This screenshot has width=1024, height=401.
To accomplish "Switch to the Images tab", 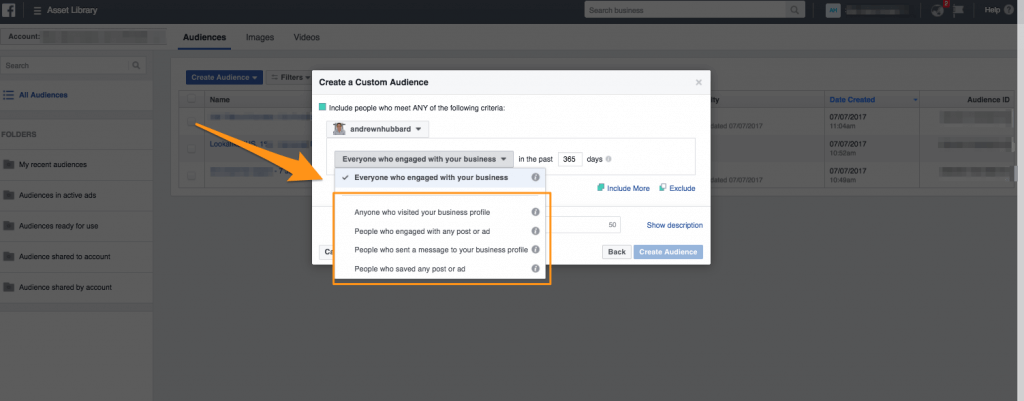I will (x=260, y=37).
